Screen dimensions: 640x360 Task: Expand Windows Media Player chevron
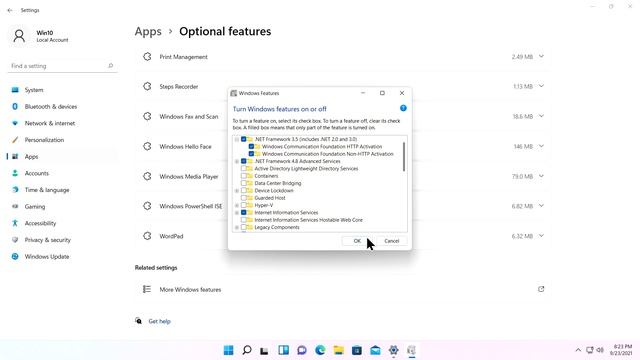pos(541,176)
